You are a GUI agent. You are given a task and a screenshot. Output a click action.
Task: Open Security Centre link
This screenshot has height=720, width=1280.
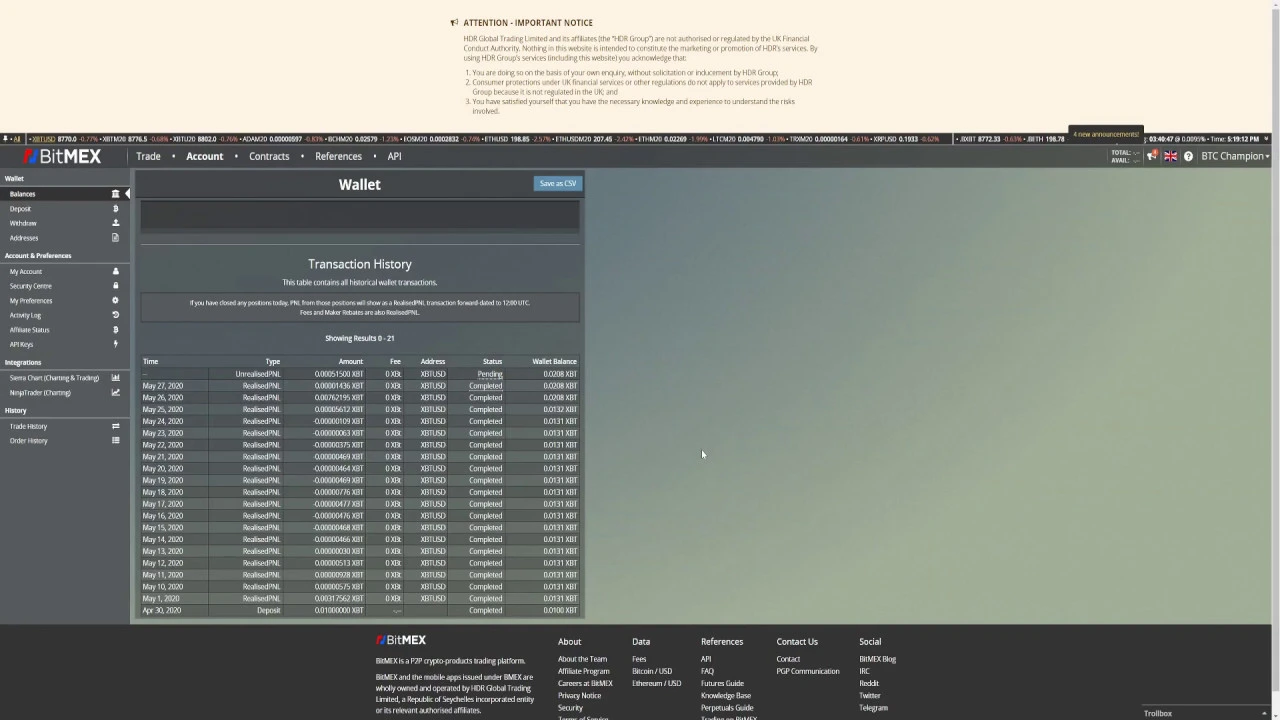point(30,286)
